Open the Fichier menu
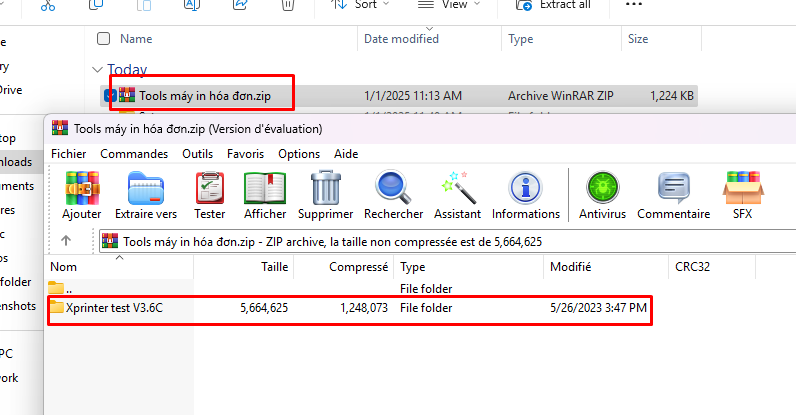Viewport: 796px width, 415px height. (68, 154)
